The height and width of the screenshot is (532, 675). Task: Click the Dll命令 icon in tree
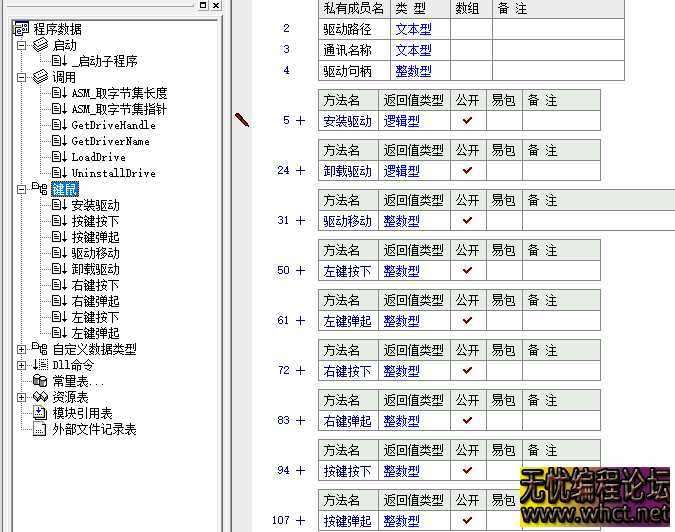tap(37, 365)
